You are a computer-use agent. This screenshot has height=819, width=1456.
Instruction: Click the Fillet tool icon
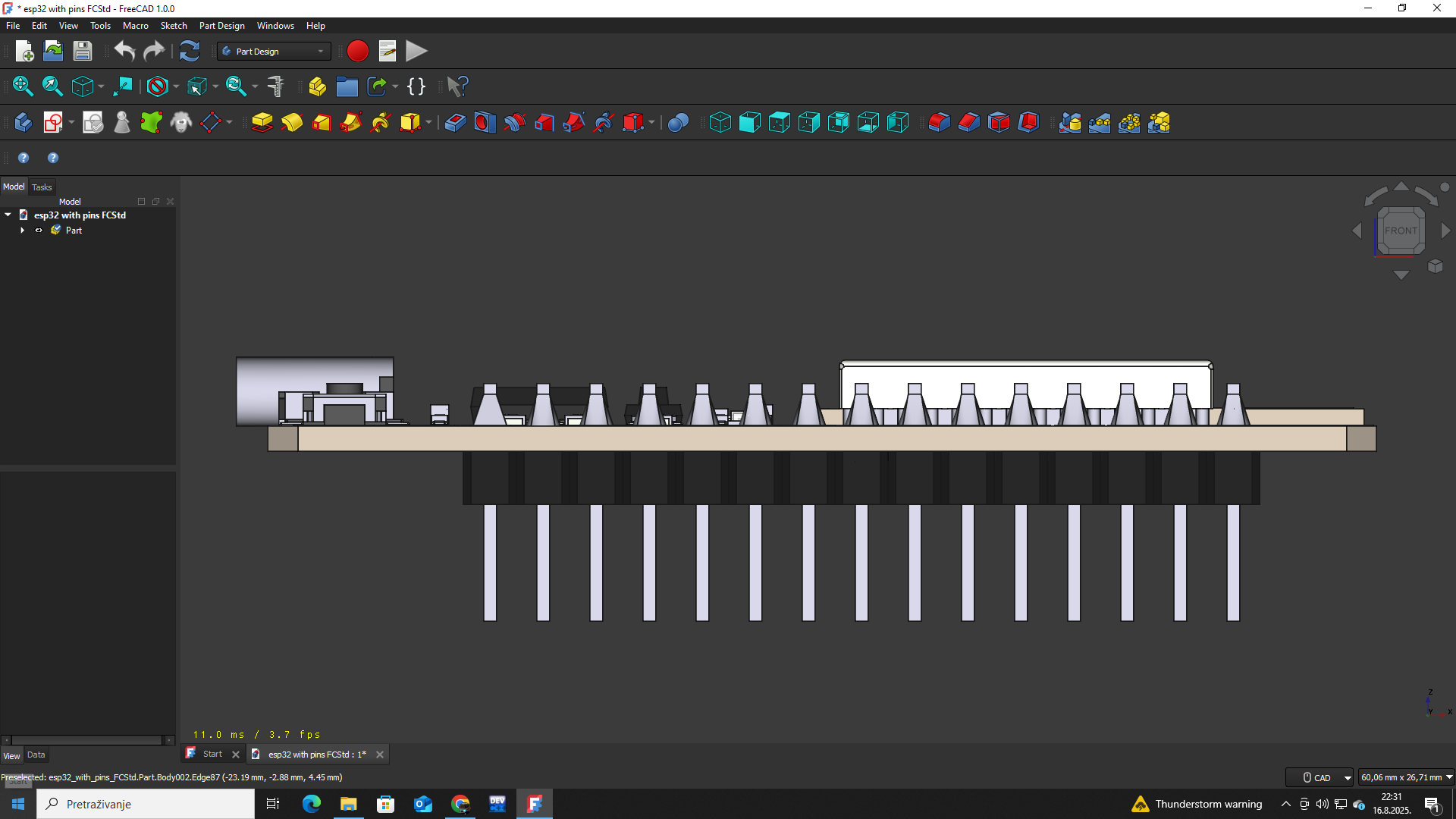coord(939,123)
